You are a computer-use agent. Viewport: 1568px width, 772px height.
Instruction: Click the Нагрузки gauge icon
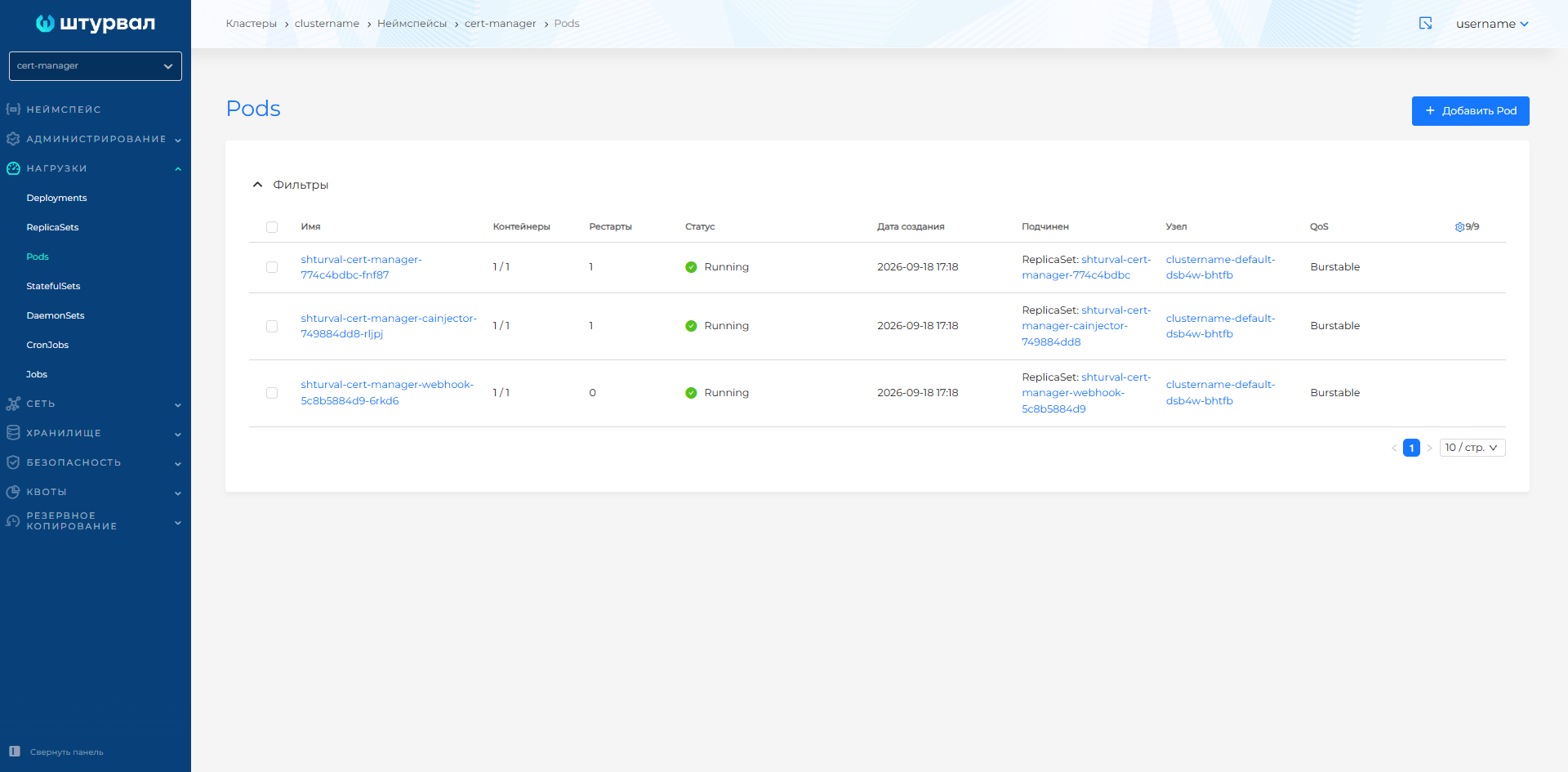point(13,168)
